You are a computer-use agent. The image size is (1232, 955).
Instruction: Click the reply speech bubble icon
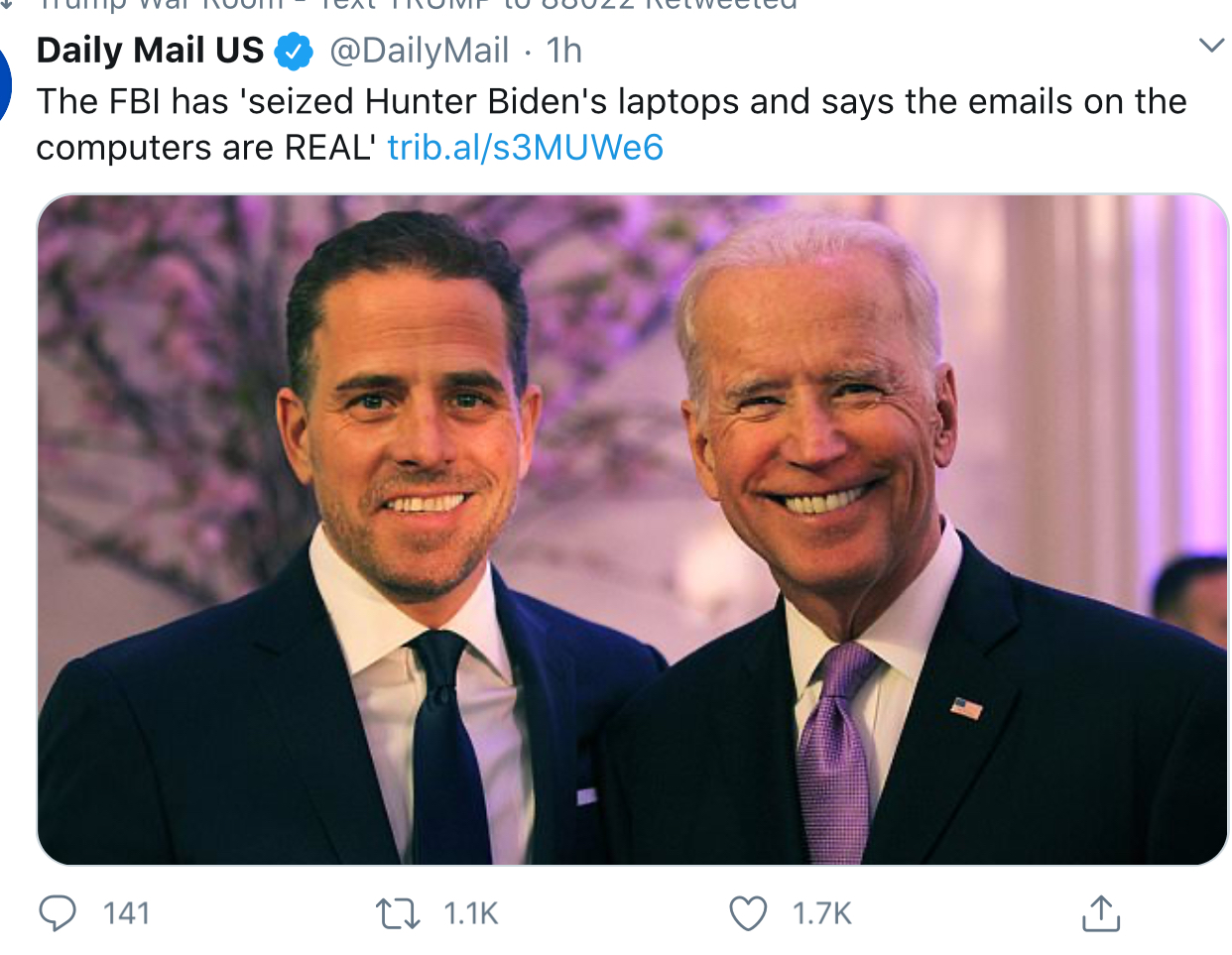[x=57, y=913]
